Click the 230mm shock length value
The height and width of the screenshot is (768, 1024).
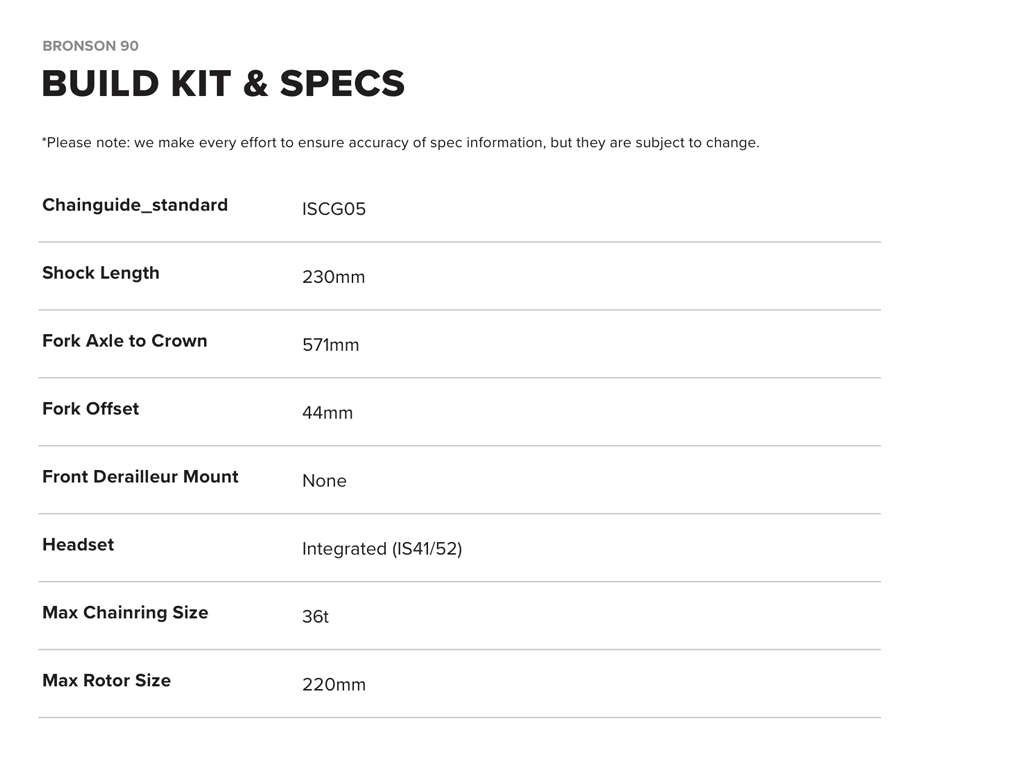coord(334,277)
